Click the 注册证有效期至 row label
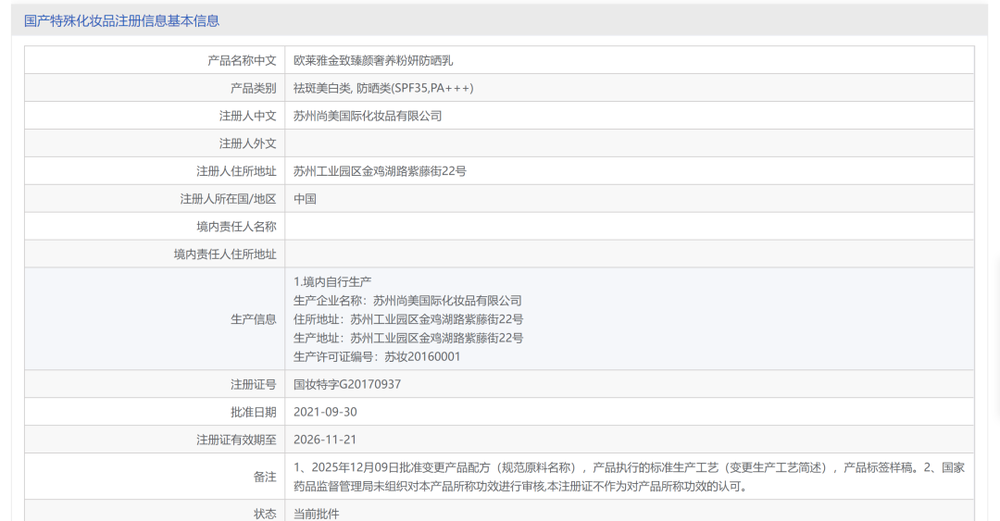This screenshot has height=521, width=1000. click(236, 440)
